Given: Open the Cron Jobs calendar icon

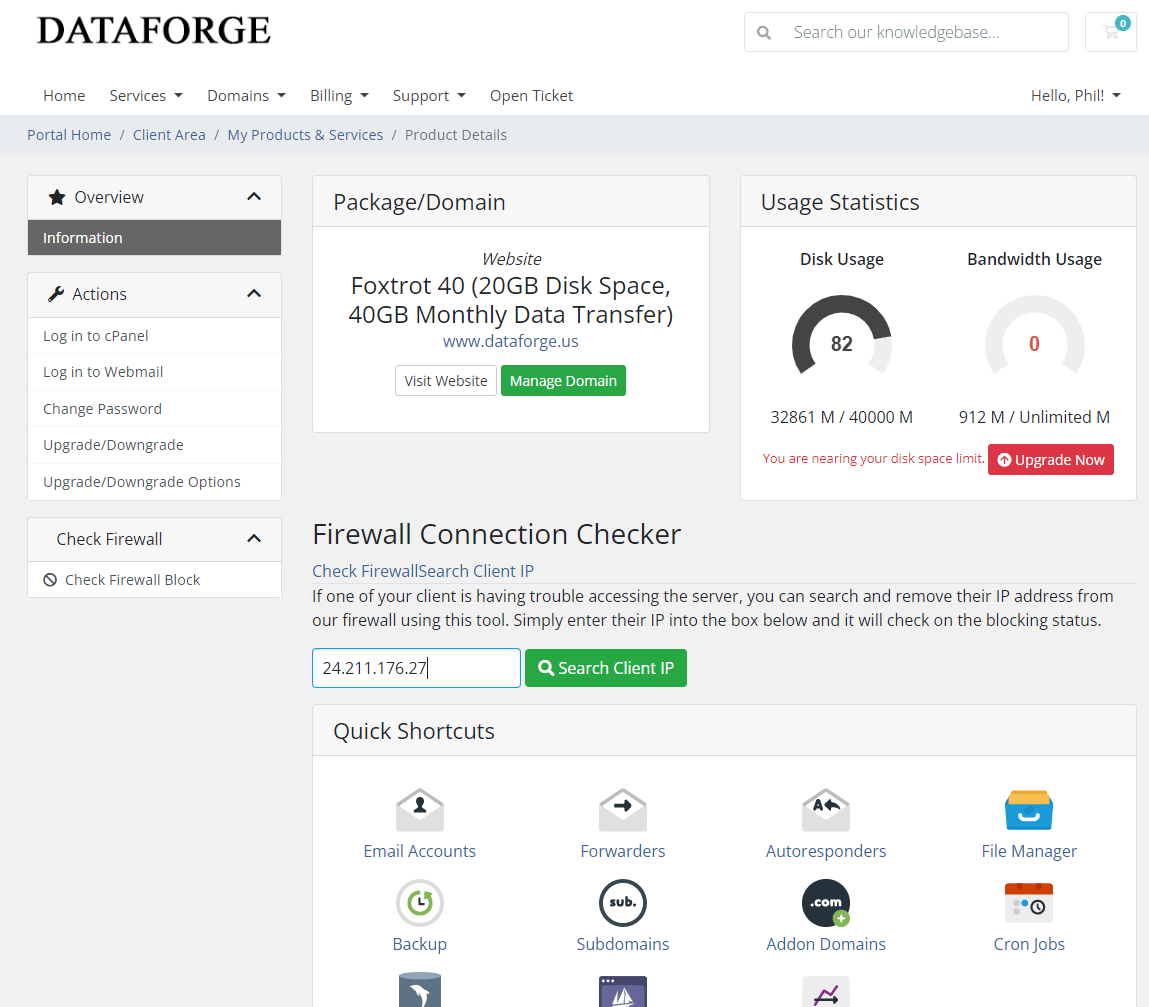Looking at the screenshot, I should (x=1029, y=903).
